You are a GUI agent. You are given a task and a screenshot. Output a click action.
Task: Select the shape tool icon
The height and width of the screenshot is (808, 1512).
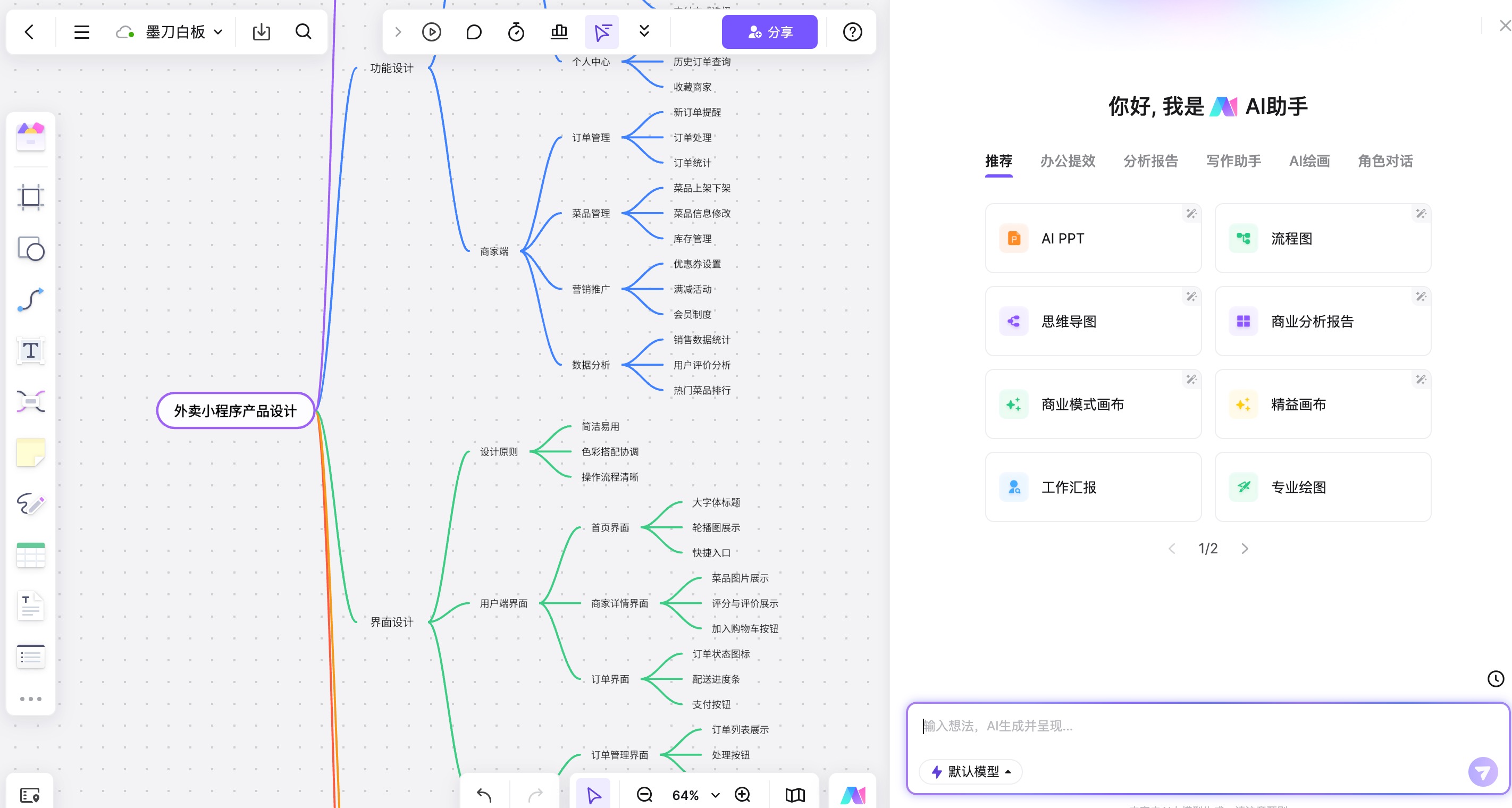(30, 248)
